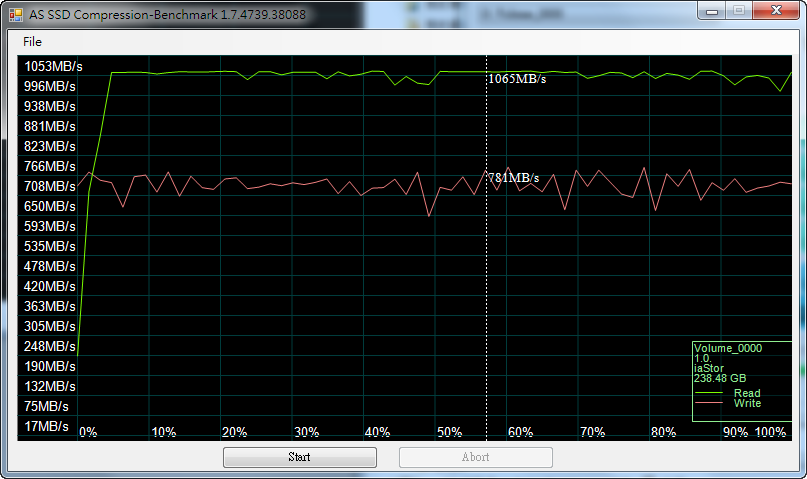Click the Start button
Viewport: 807px width, 479px height.
tap(299, 457)
